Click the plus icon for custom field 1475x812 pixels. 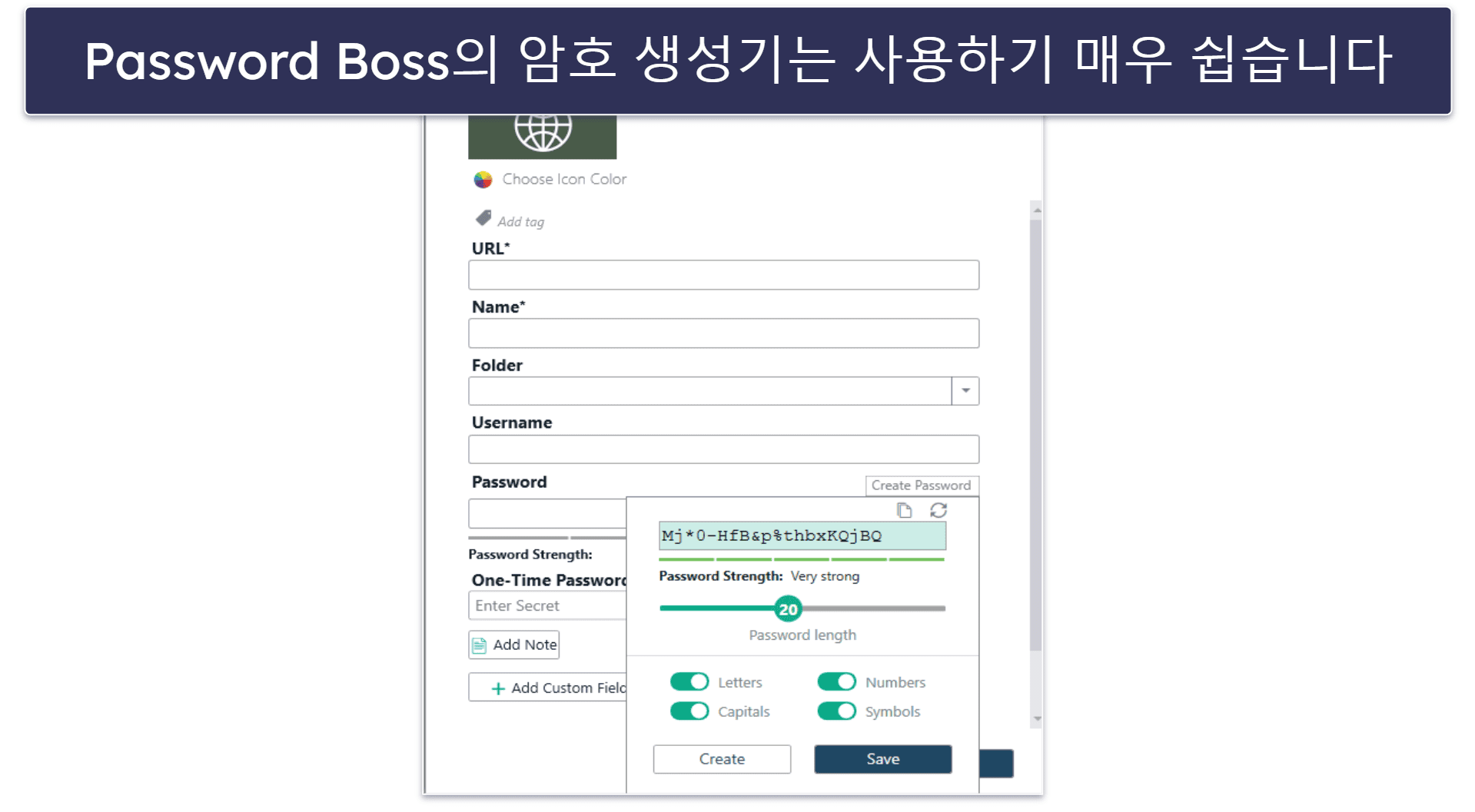point(498,689)
